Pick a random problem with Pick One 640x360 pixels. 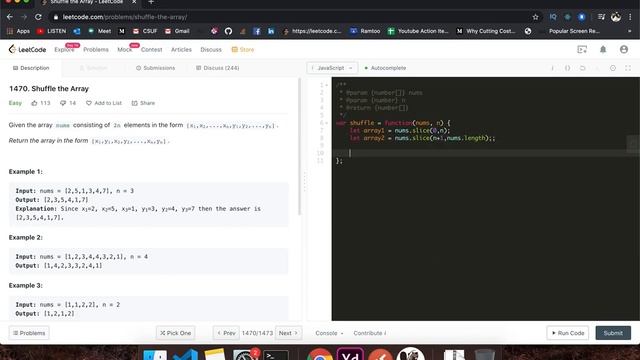coord(176,333)
